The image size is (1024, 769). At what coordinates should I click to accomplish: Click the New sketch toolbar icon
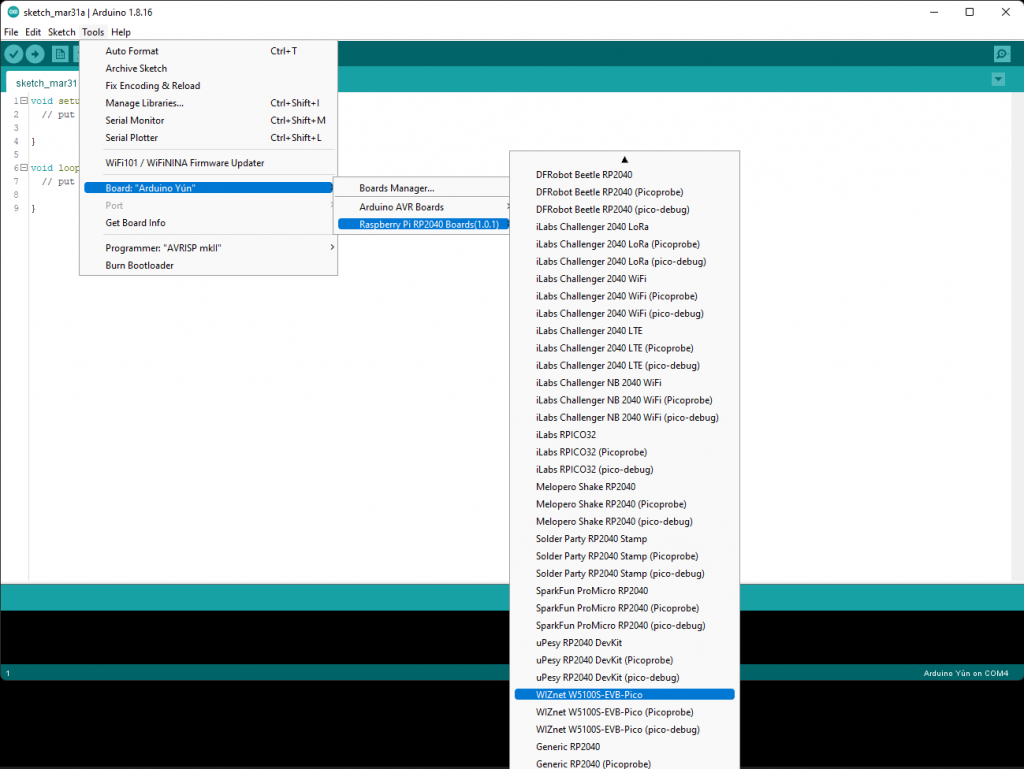tap(60, 54)
